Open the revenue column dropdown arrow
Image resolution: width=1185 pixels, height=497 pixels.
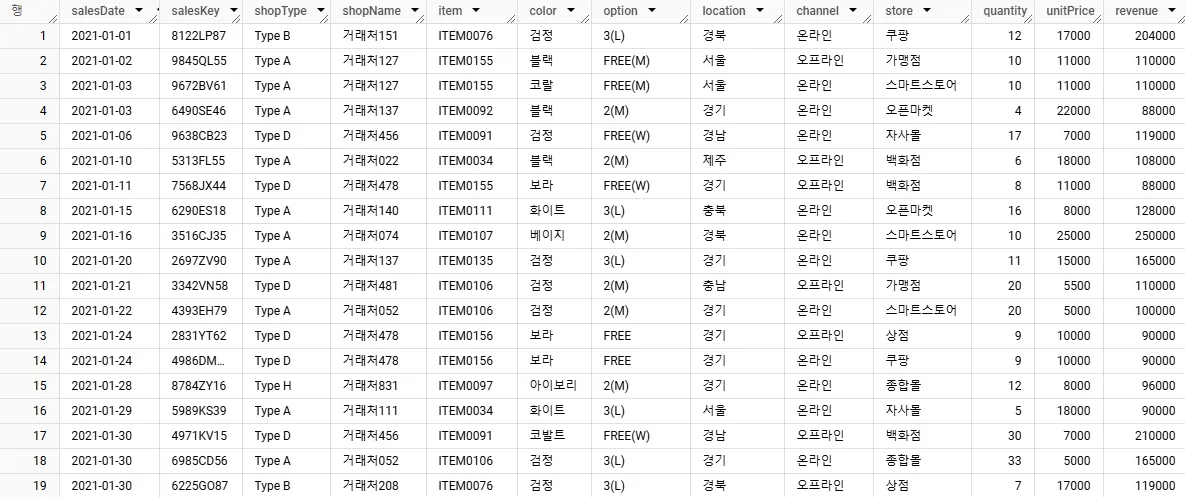point(1173,11)
